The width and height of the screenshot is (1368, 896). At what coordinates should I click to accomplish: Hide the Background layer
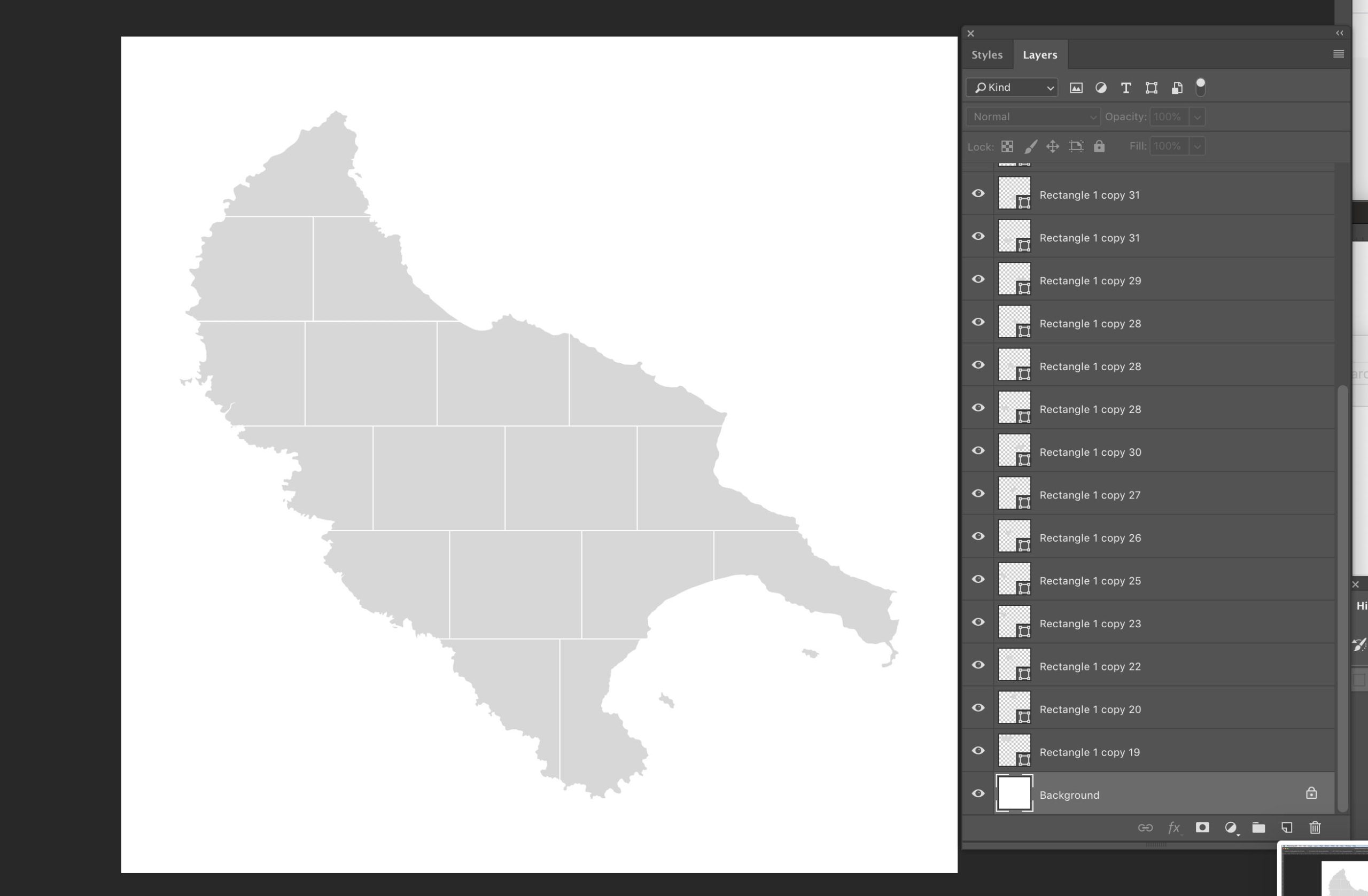[x=978, y=794]
